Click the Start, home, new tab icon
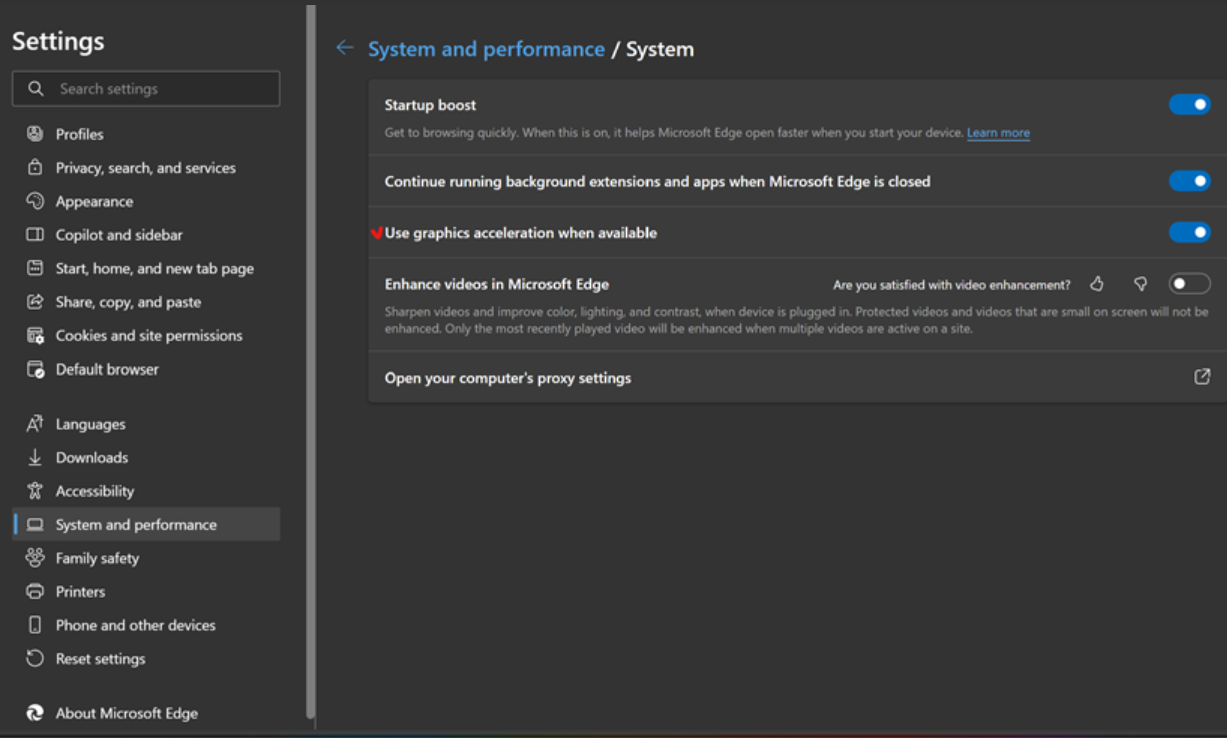The image size is (1227, 738). [35, 268]
